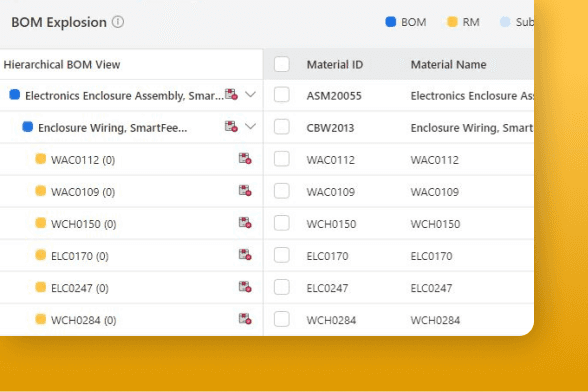Image resolution: width=588 pixels, height=392 pixels.
Task: Collapse the Electronics Enclosure Assembly node
Action: tap(250, 95)
